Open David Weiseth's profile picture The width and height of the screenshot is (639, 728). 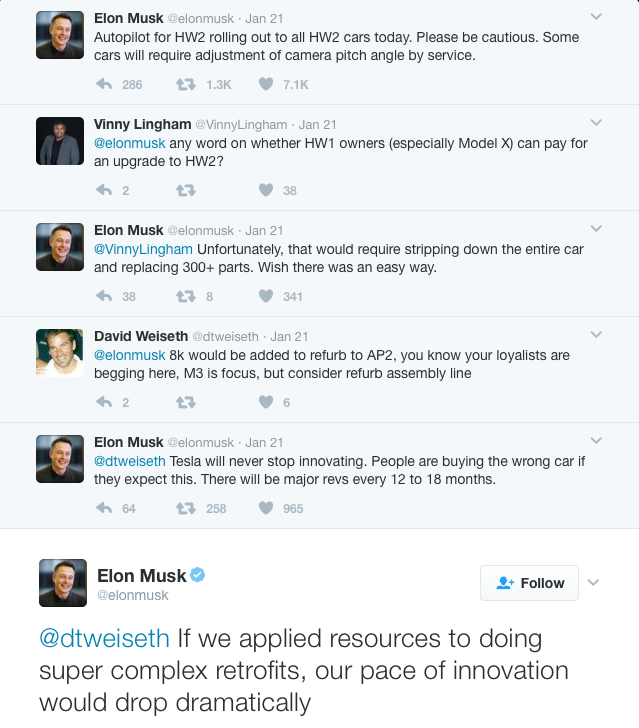[x=59, y=352]
